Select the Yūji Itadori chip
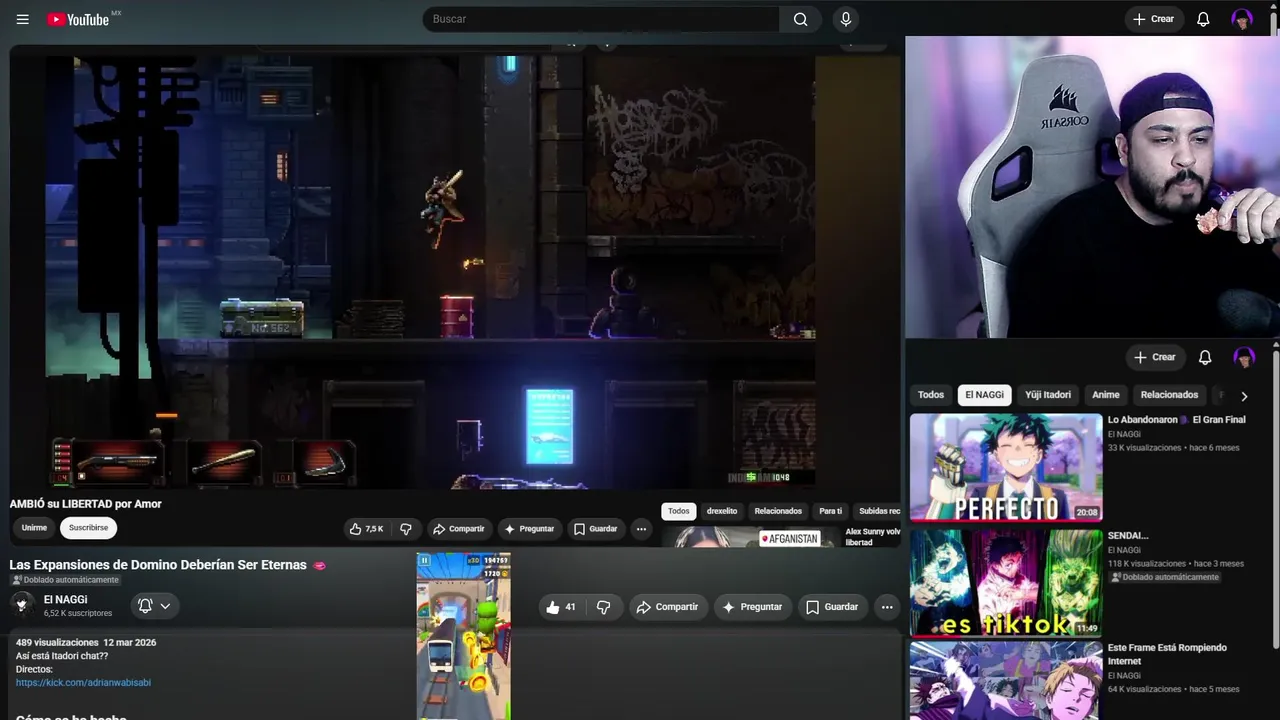This screenshot has height=720, width=1280. (x=1048, y=395)
